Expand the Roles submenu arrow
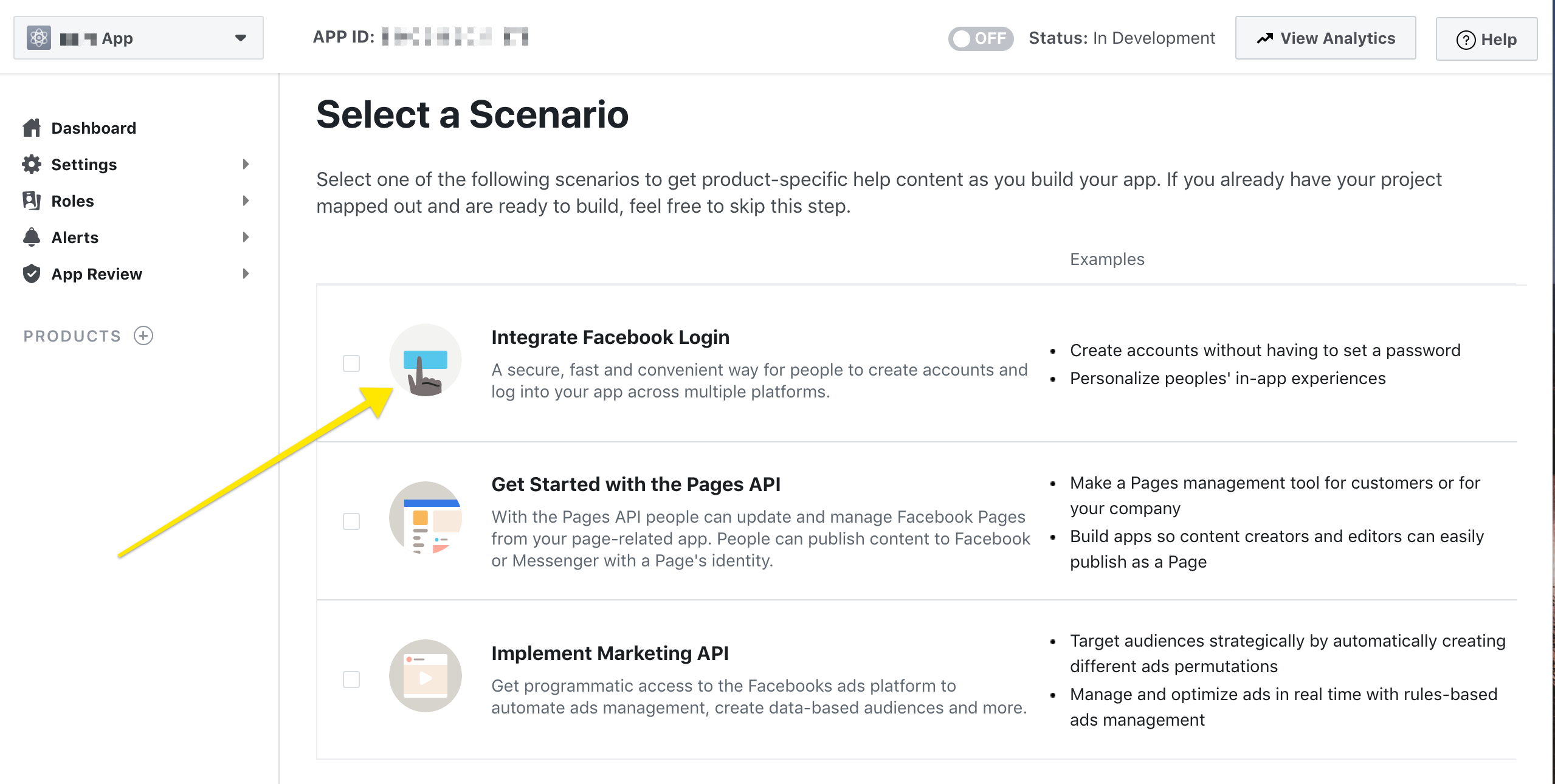The height and width of the screenshot is (784, 1555). pyautogui.click(x=246, y=201)
